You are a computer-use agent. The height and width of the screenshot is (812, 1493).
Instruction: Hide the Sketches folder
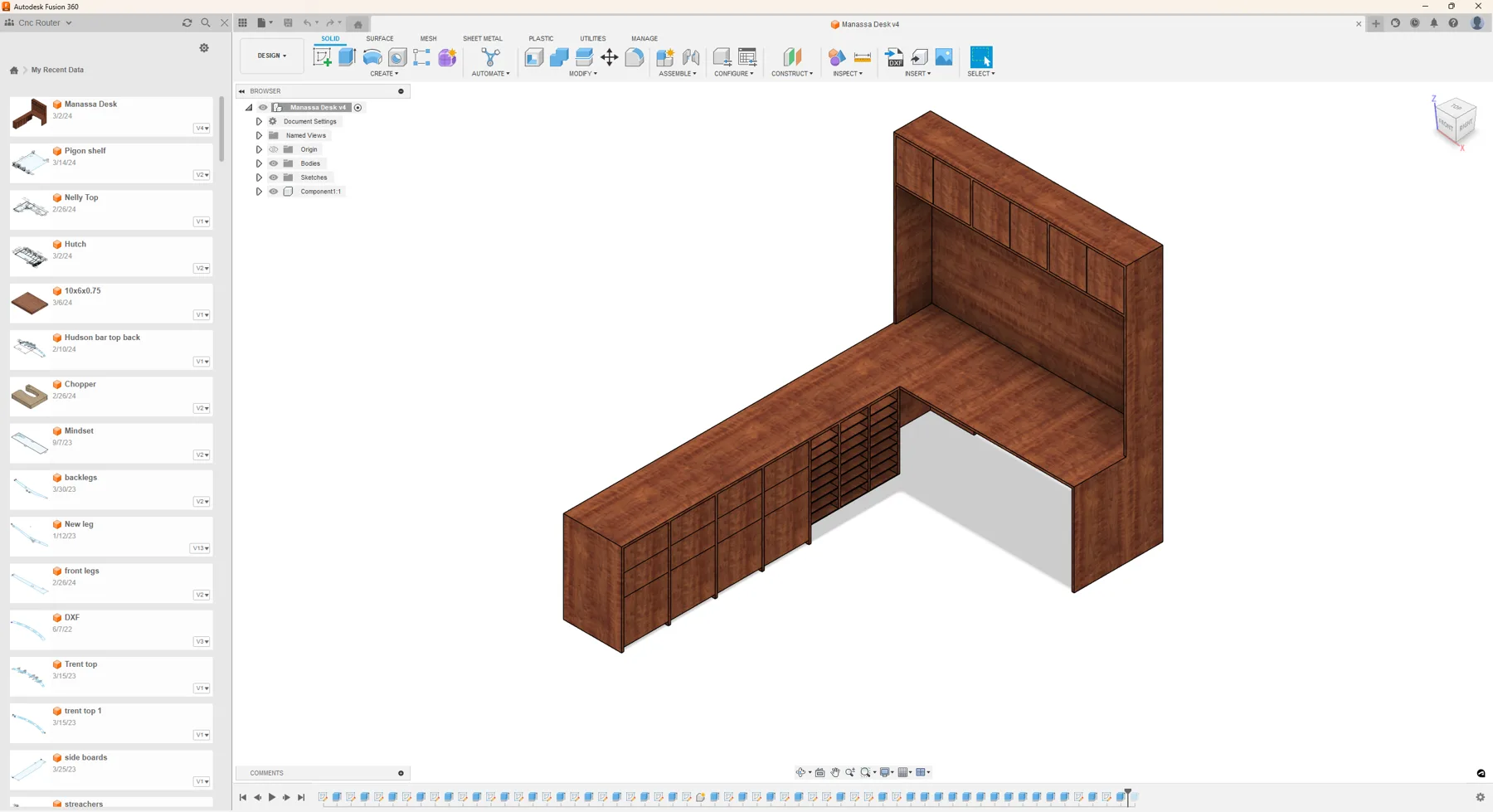pos(274,177)
